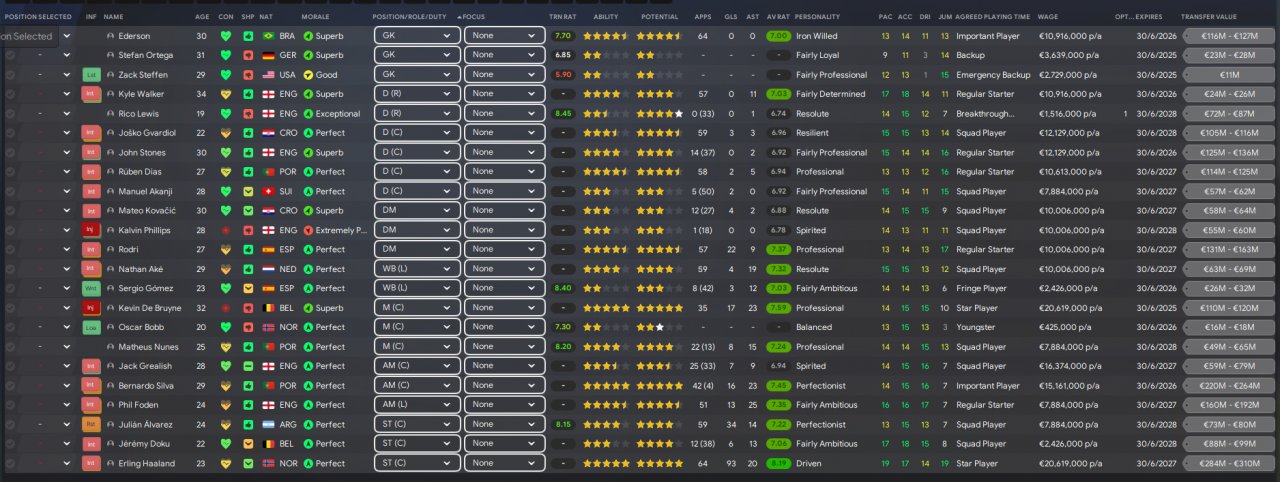1280x482 pixels.
Task: Sort by the Transfer Value column header
Action: [1209, 17]
